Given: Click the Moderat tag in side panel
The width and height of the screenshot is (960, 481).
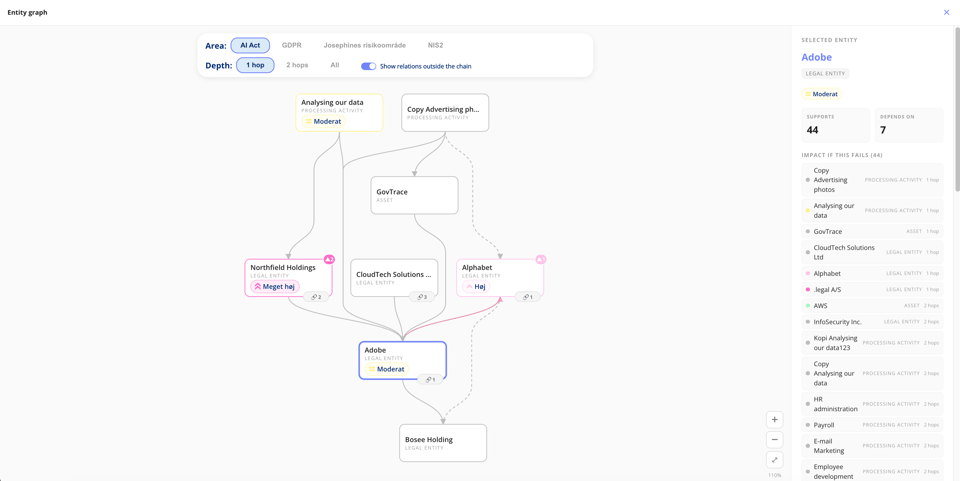Looking at the screenshot, I should pyautogui.click(x=822, y=94).
